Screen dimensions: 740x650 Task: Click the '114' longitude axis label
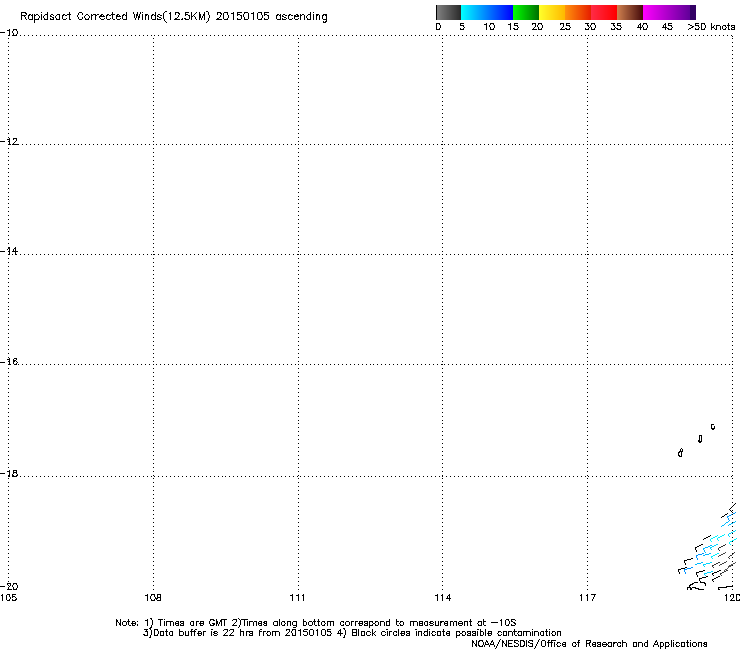tap(443, 598)
